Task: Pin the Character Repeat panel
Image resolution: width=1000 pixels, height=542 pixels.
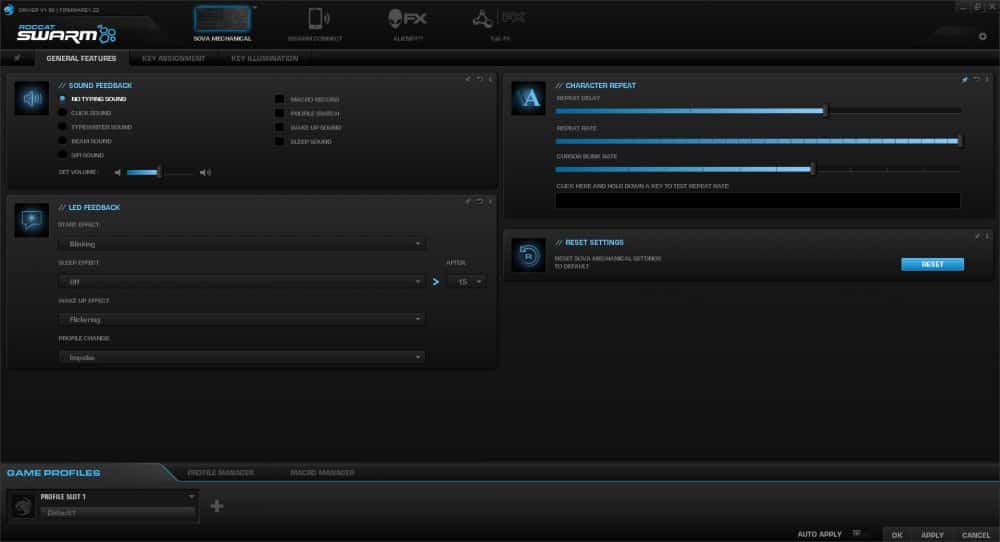Action: pos(965,79)
